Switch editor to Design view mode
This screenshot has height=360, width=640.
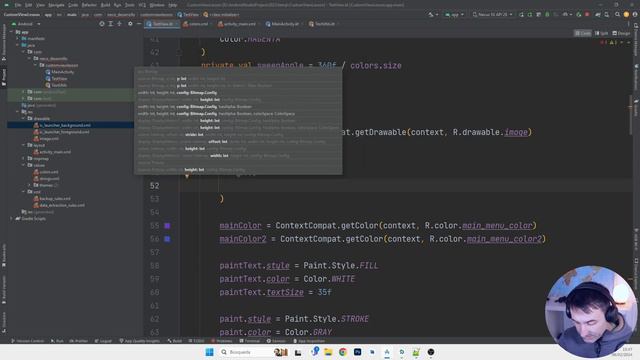point(621,33)
